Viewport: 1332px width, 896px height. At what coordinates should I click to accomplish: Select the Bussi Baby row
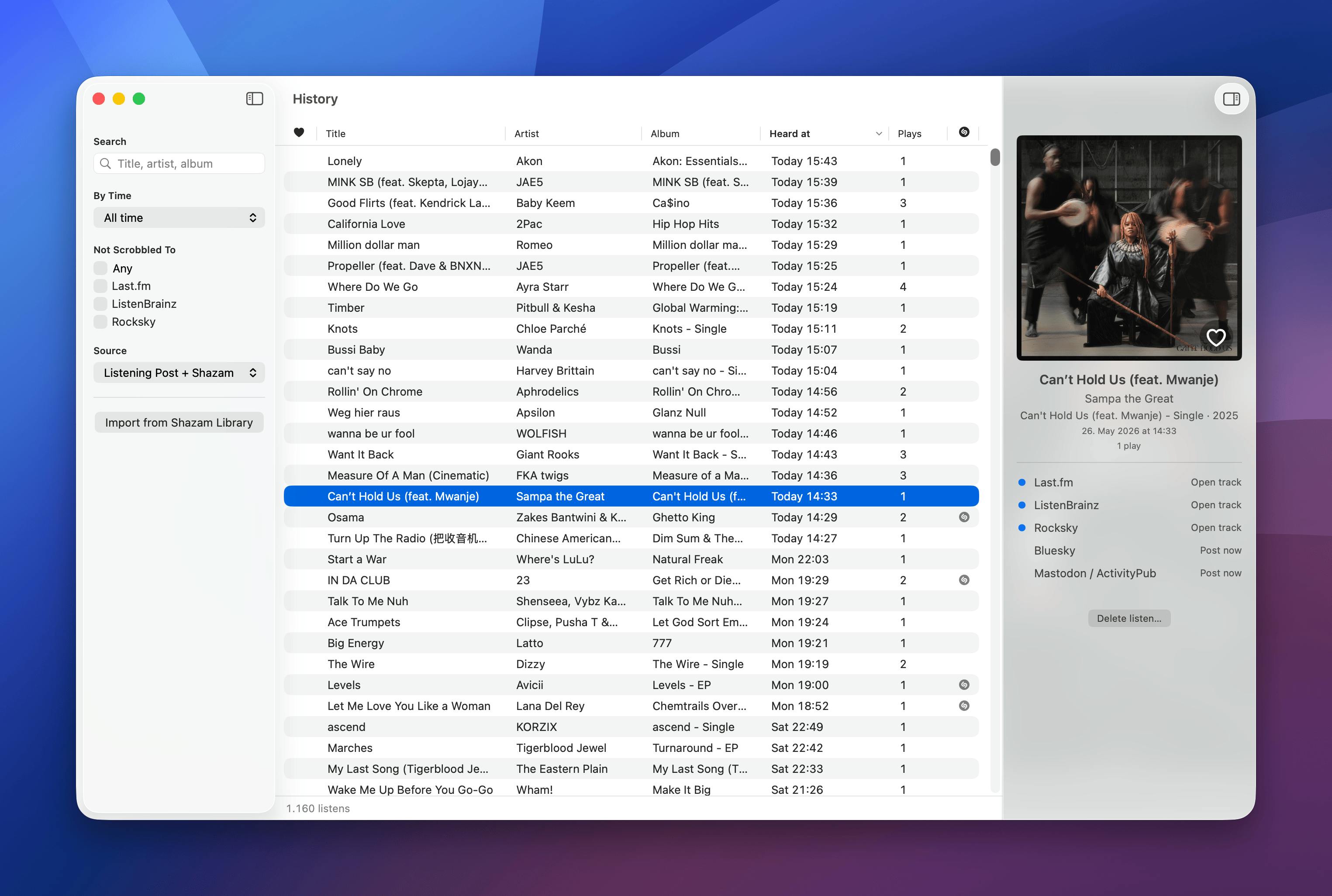tap(631, 350)
